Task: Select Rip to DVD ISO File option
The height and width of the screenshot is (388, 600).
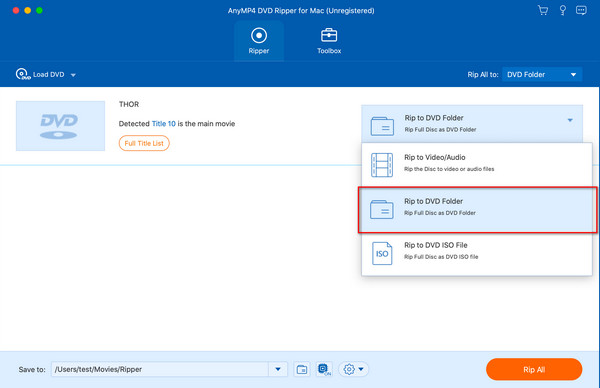Action: pos(477,253)
